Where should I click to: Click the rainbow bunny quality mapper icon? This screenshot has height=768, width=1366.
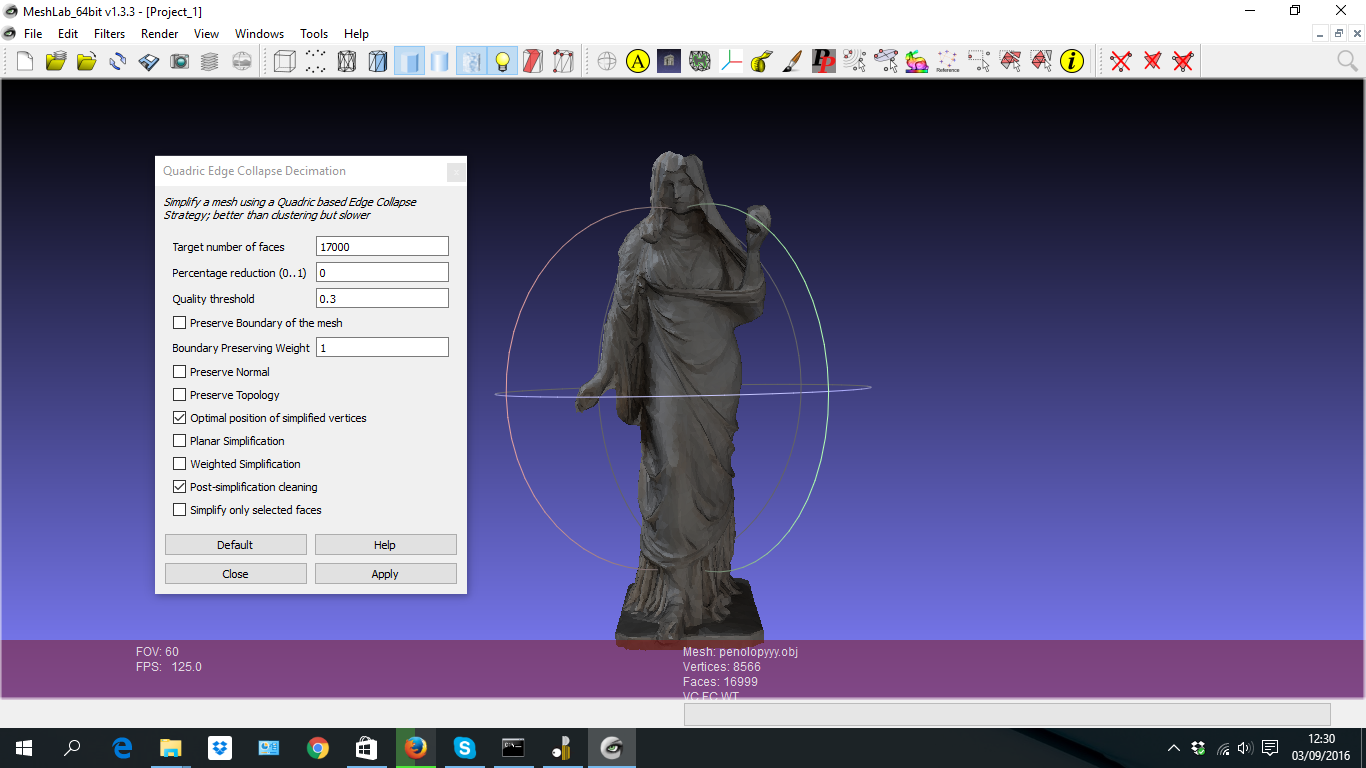coord(916,62)
